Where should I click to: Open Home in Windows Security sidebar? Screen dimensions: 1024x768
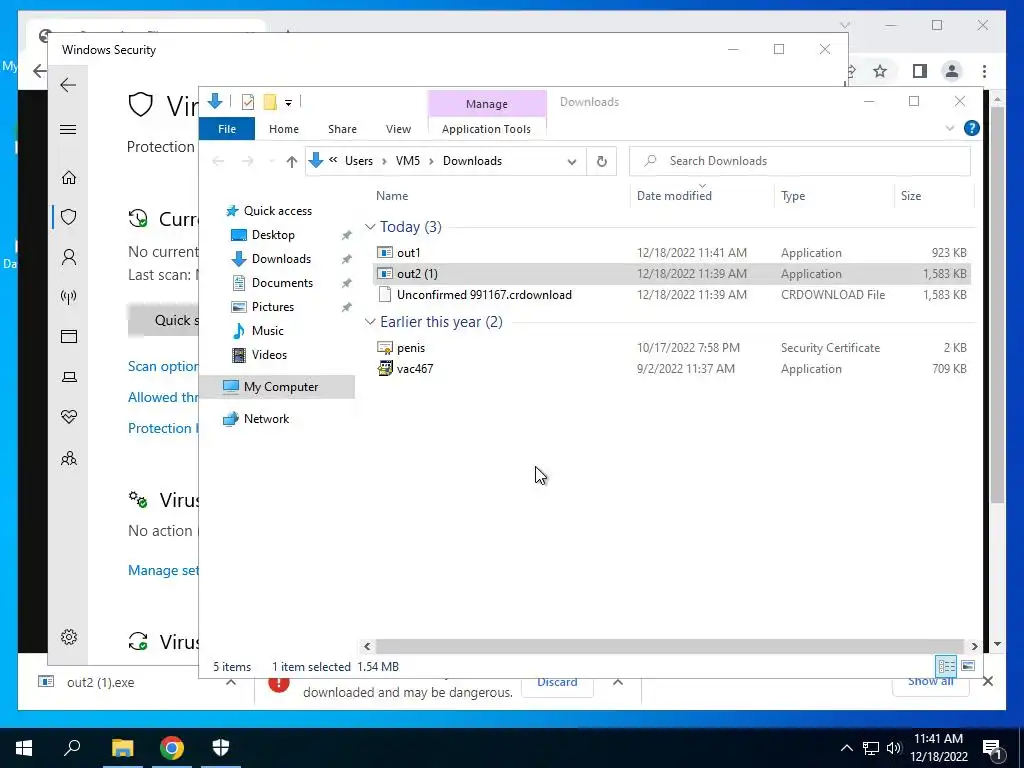coord(69,178)
